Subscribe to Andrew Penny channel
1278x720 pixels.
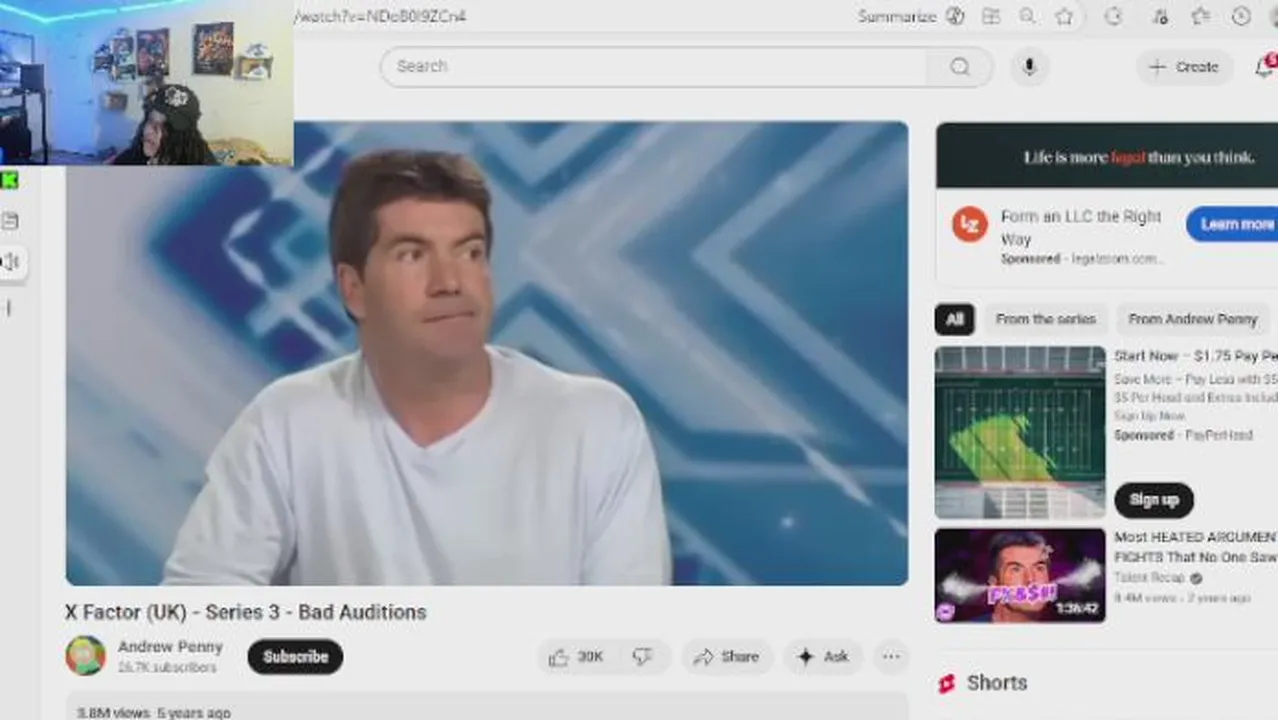point(295,657)
